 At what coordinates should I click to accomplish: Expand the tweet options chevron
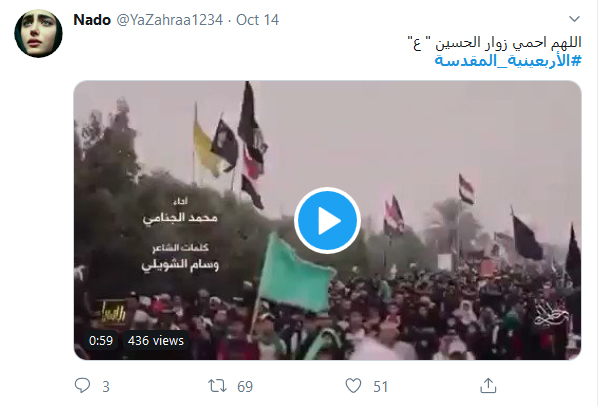point(574,19)
